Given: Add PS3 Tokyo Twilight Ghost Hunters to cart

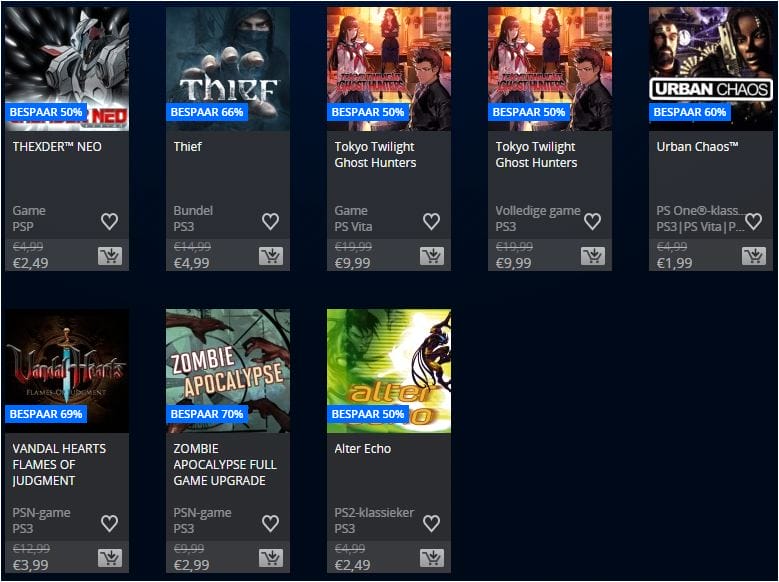Looking at the screenshot, I should (x=593, y=256).
